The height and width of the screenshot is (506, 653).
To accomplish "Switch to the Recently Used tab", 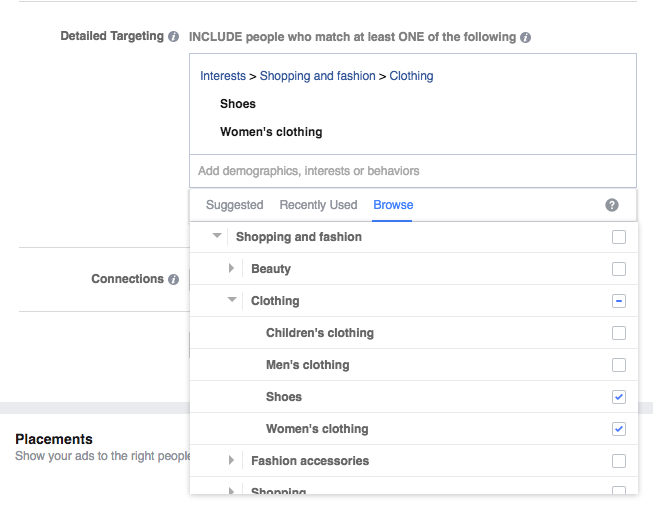I will pyautogui.click(x=318, y=205).
